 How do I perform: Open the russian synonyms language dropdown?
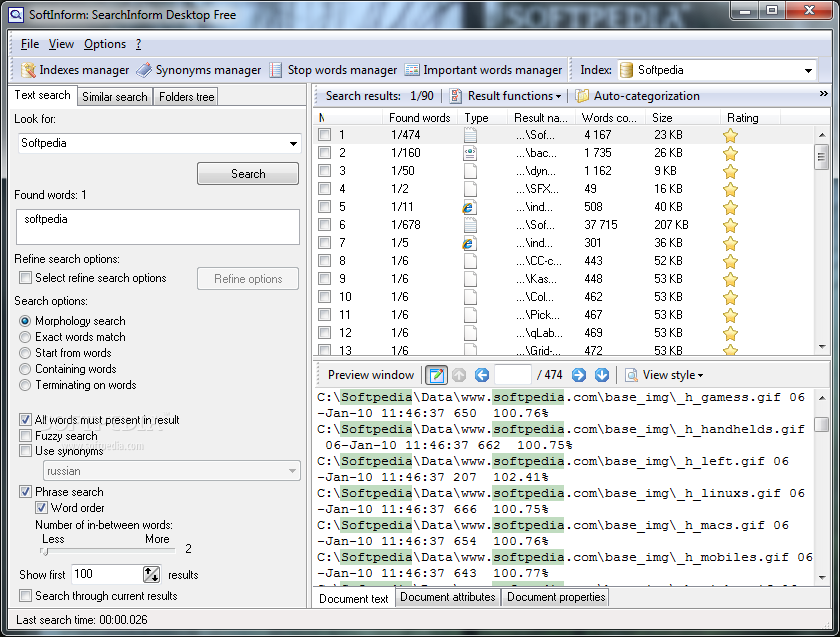[x=292, y=471]
